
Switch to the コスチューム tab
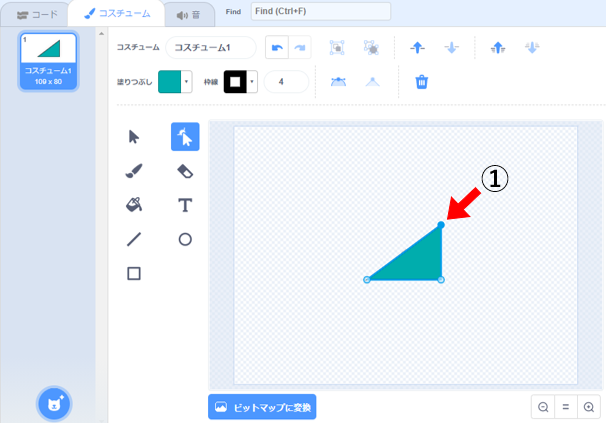(117, 14)
